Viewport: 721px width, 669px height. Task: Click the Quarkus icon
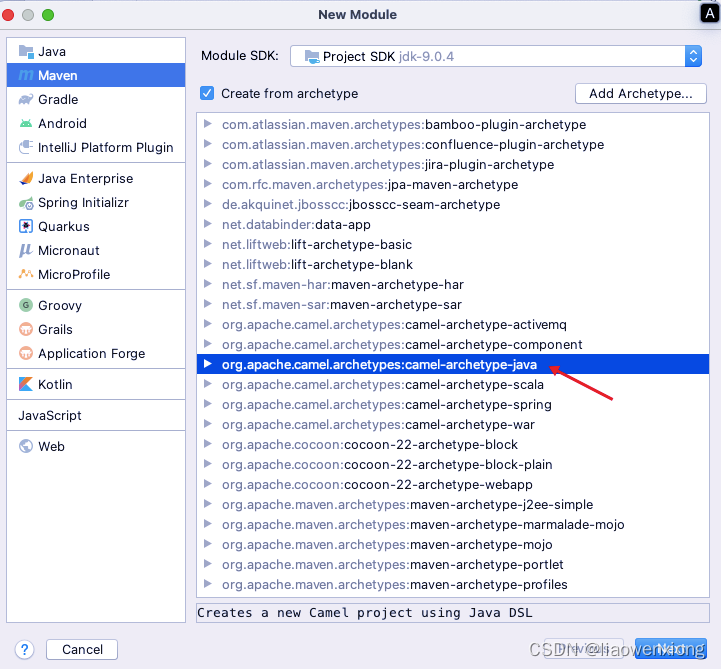pyautogui.click(x=26, y=226)
